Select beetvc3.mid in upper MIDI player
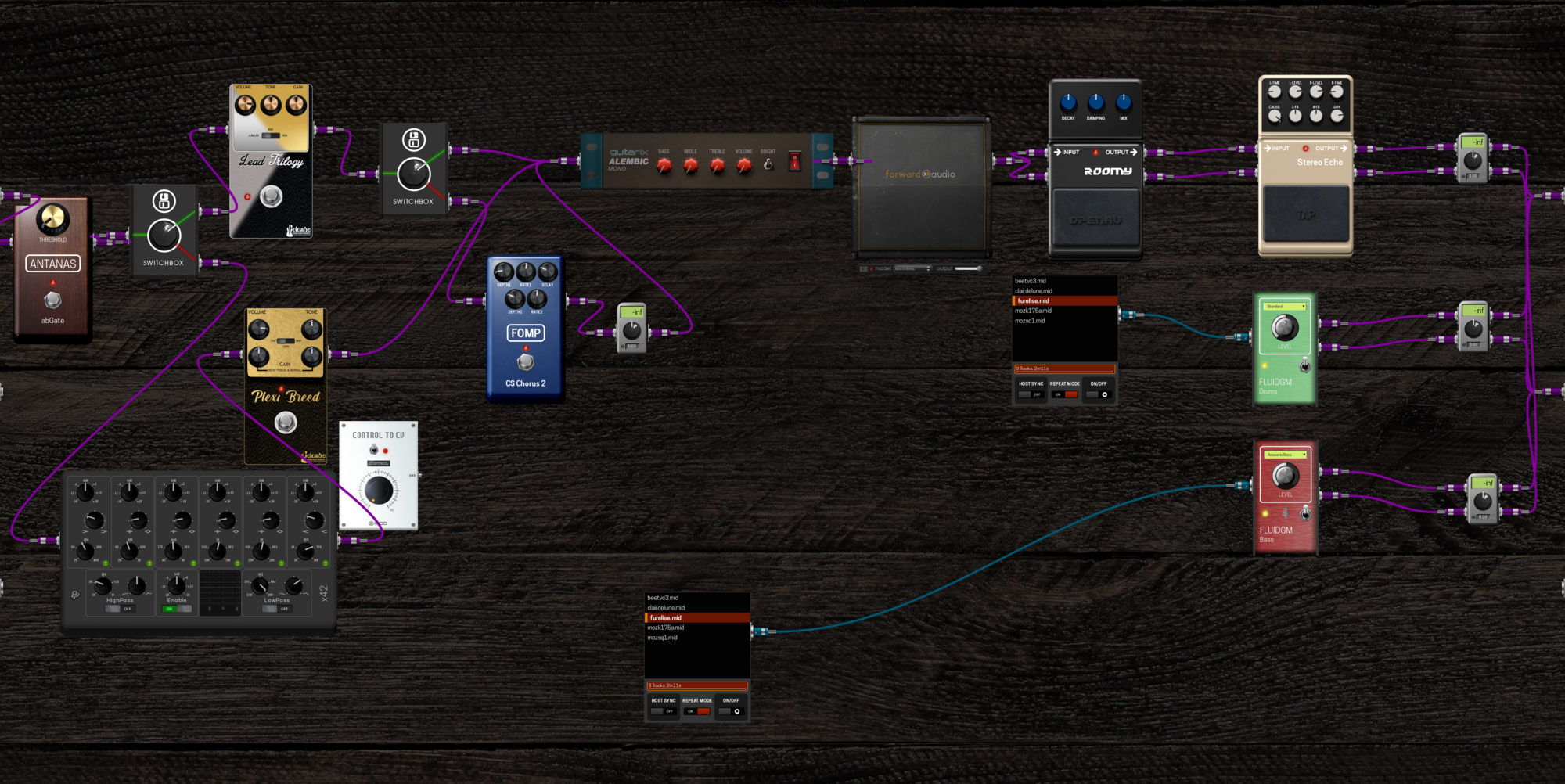 (x=1065, y=281)
